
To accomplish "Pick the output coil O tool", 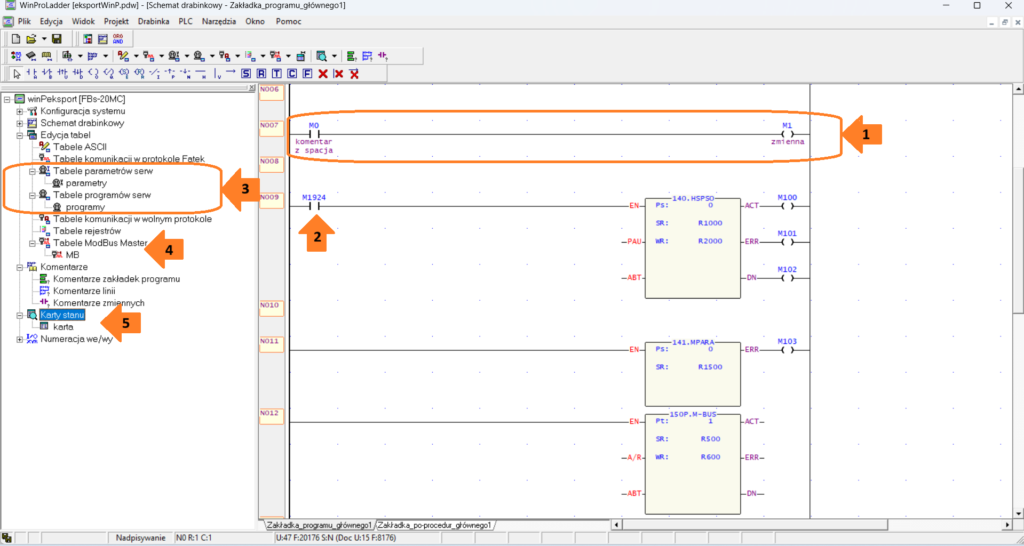I will coord(93,74).
